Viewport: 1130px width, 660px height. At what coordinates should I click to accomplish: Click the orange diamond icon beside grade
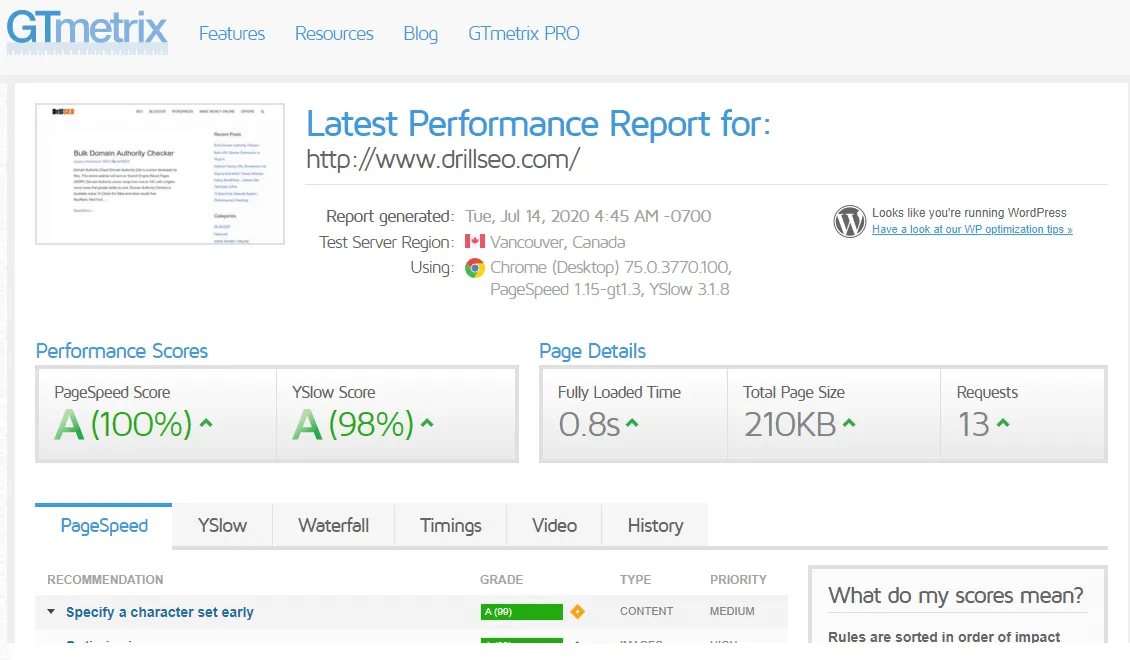pyautogui.click(x=577, y=612)
